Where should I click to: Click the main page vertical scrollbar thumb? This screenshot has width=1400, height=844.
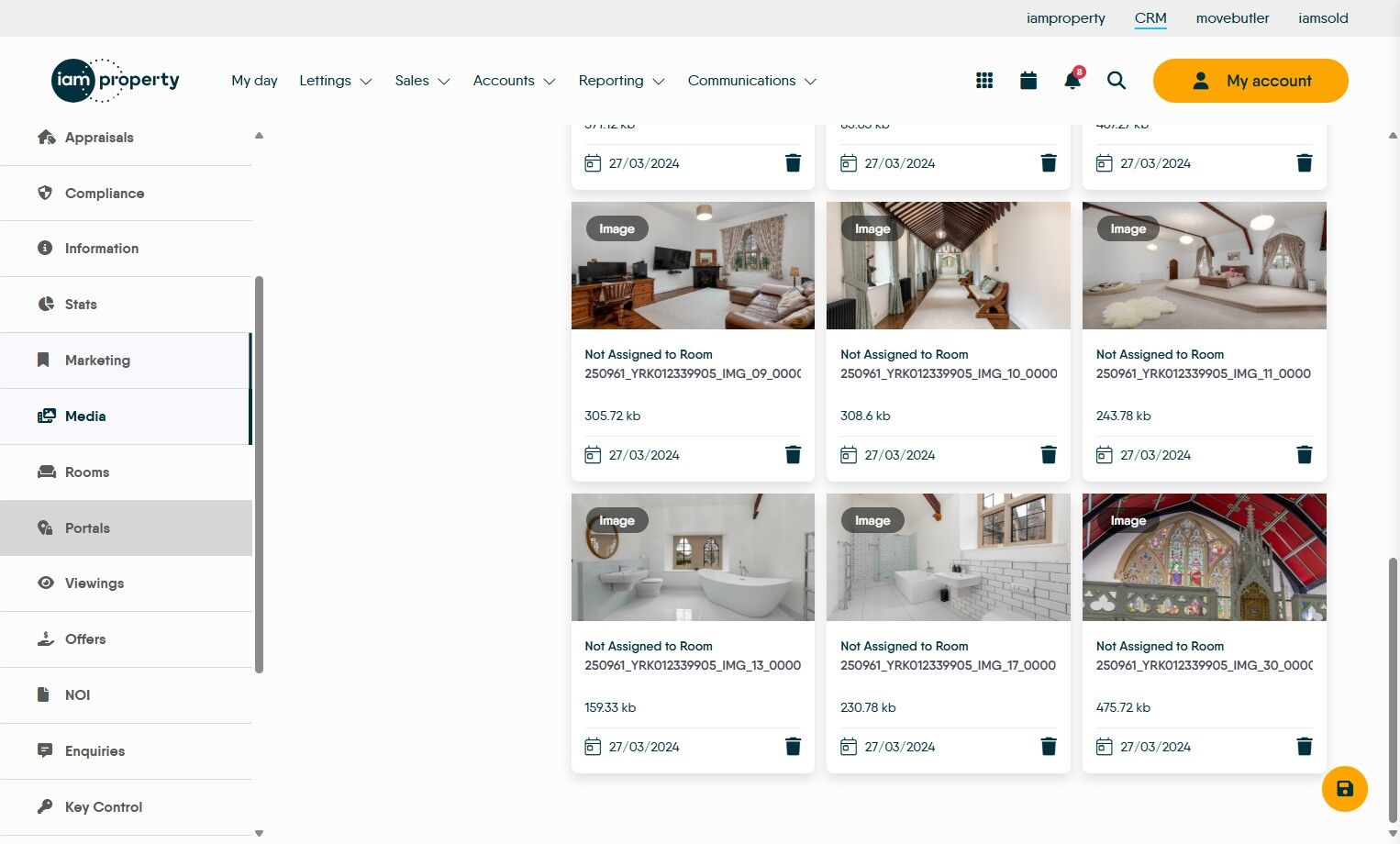1394,690
